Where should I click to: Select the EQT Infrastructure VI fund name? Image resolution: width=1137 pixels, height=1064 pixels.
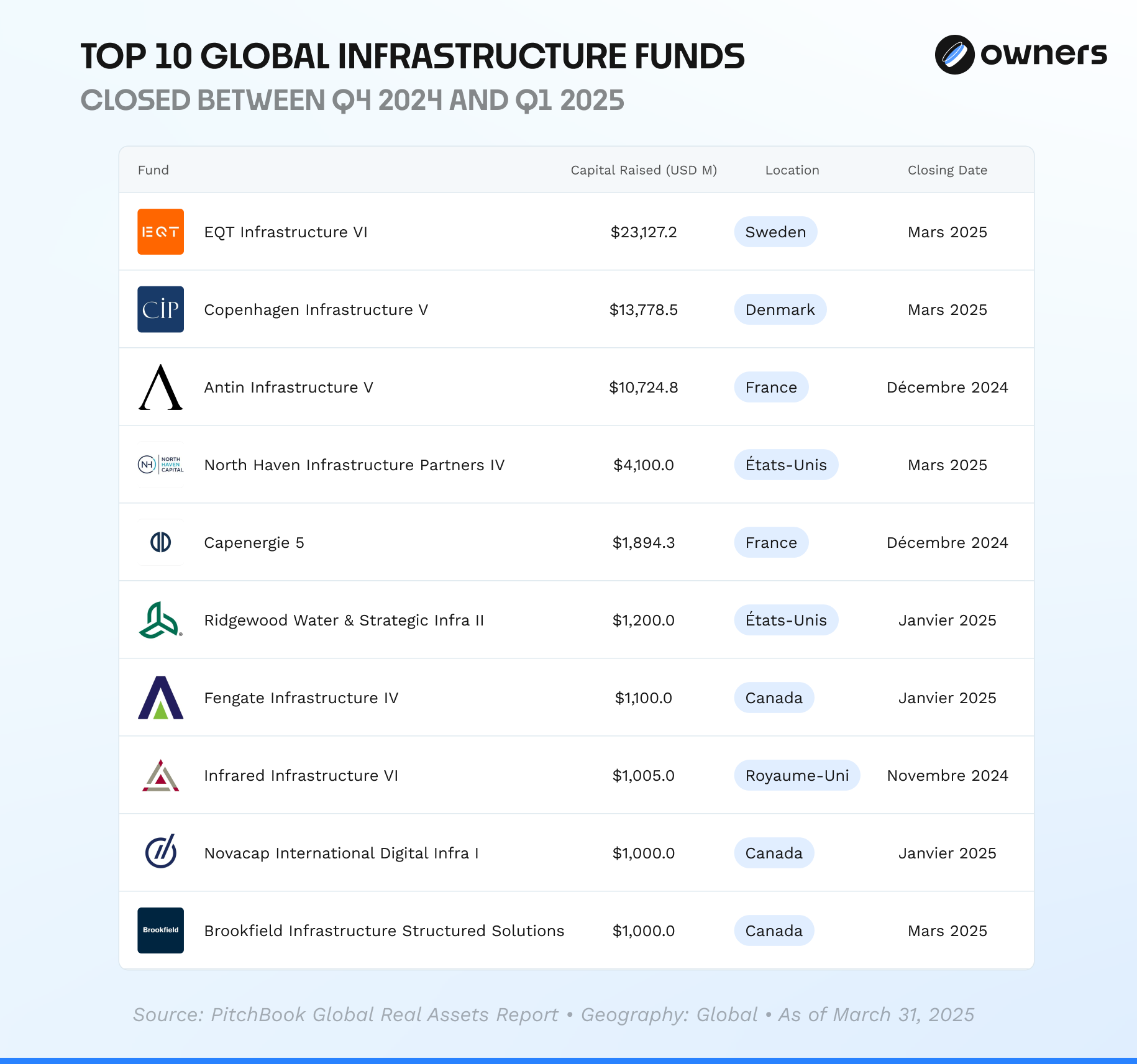click(286, 232)
